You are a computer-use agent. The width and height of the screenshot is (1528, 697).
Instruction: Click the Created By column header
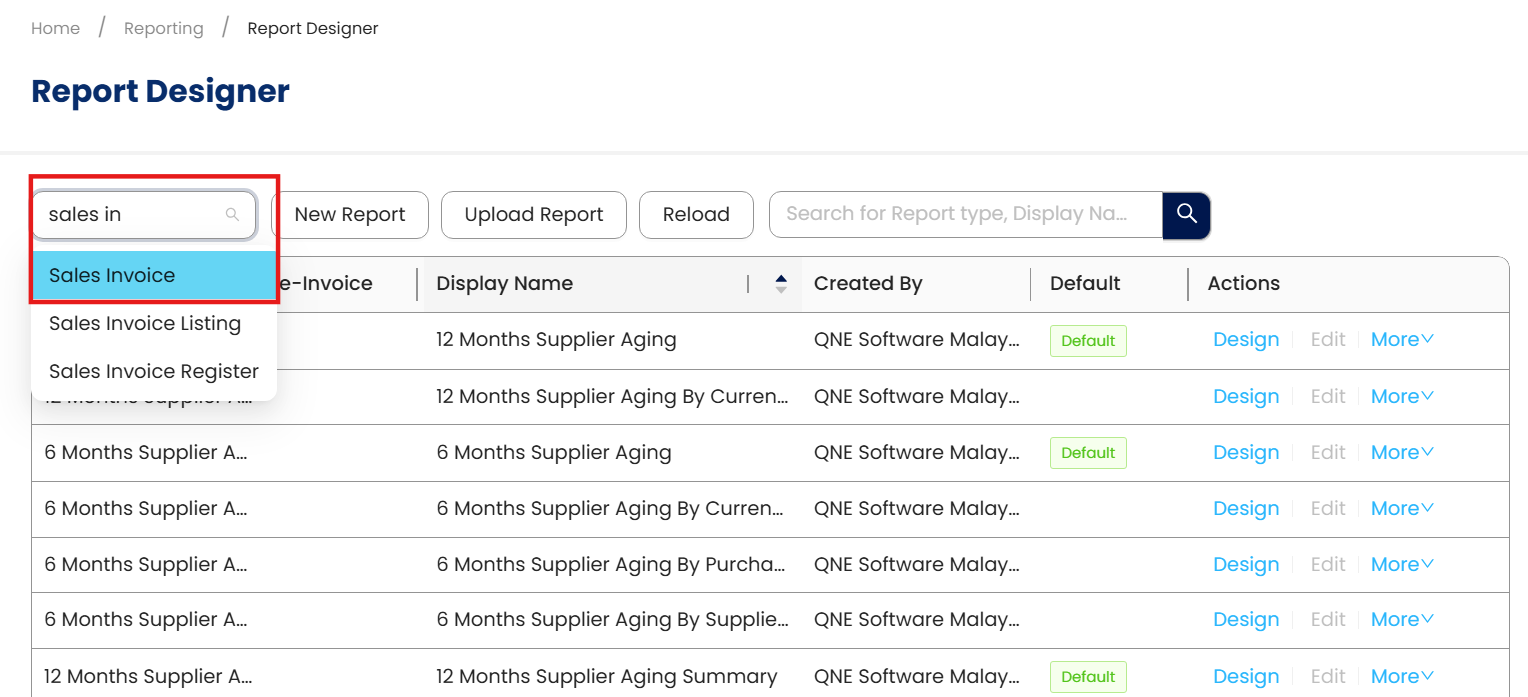[868, 284]
